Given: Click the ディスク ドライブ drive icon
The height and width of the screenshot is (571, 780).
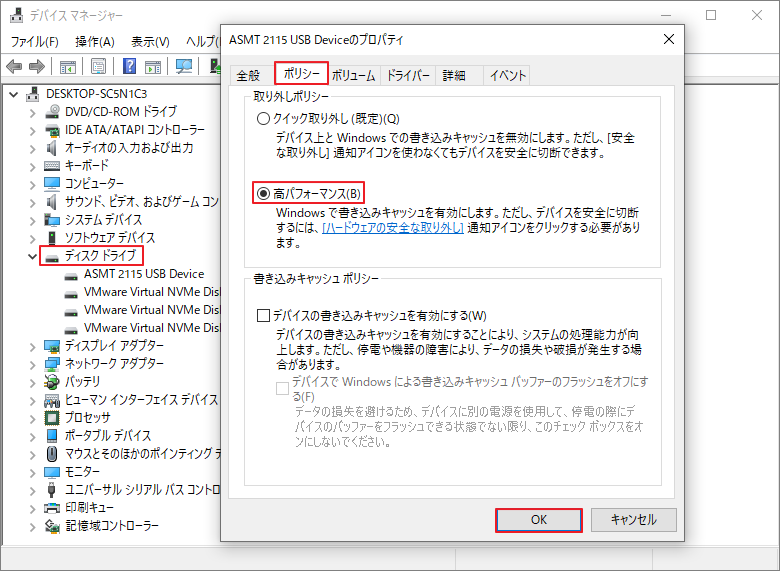Looking at the screenshot, I should click(52, 257).
